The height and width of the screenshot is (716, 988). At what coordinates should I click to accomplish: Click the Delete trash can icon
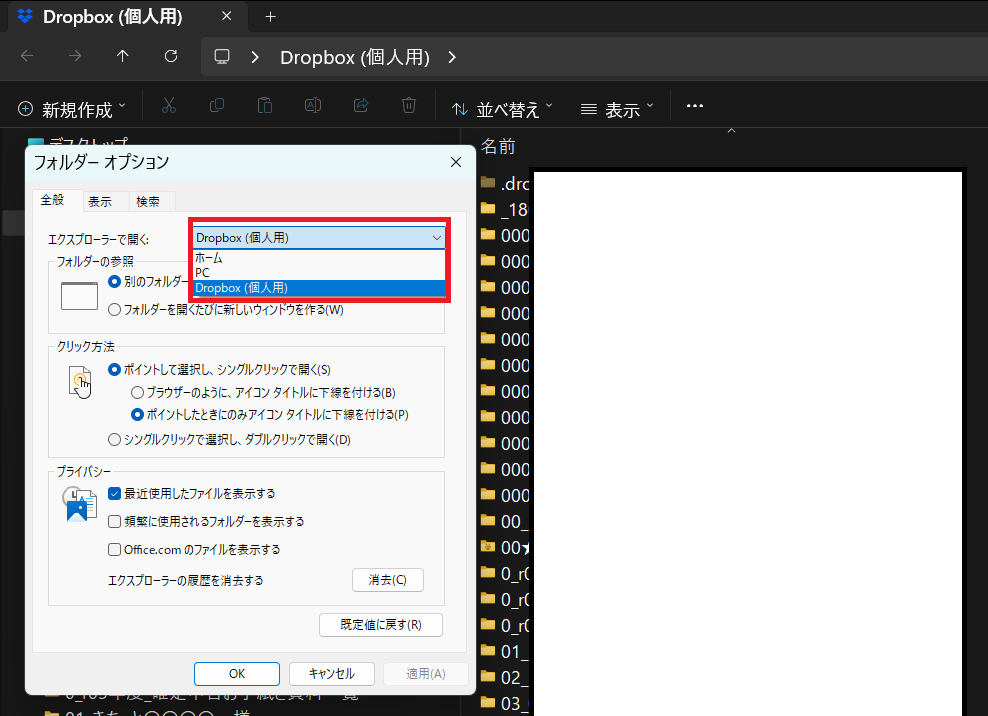click(409, 106)
